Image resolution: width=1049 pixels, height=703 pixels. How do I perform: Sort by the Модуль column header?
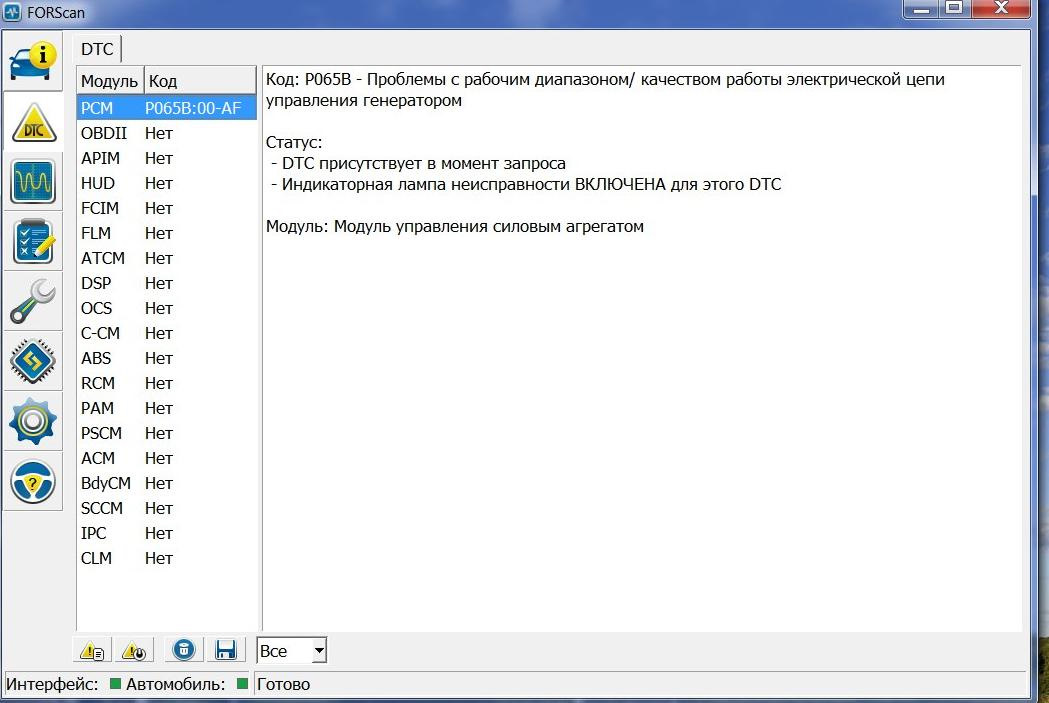tap(110, 82)
